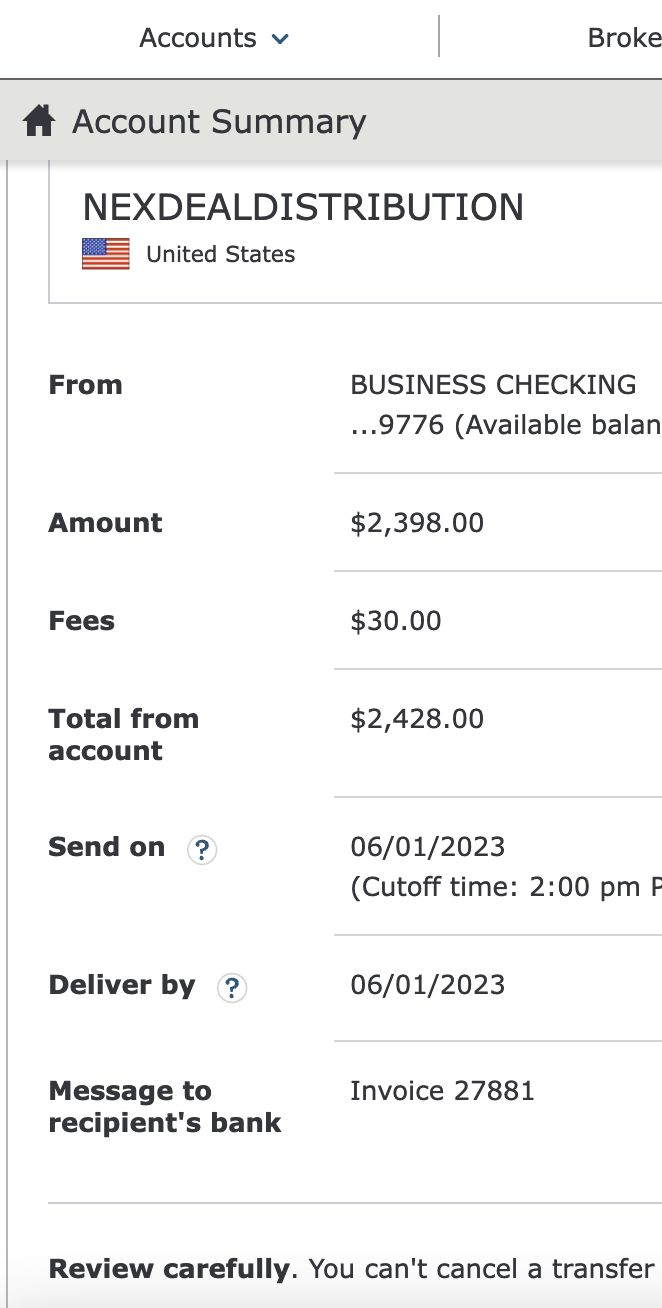
Task: Expand the Accounts dropdown chevron
Action: (280, 40)
